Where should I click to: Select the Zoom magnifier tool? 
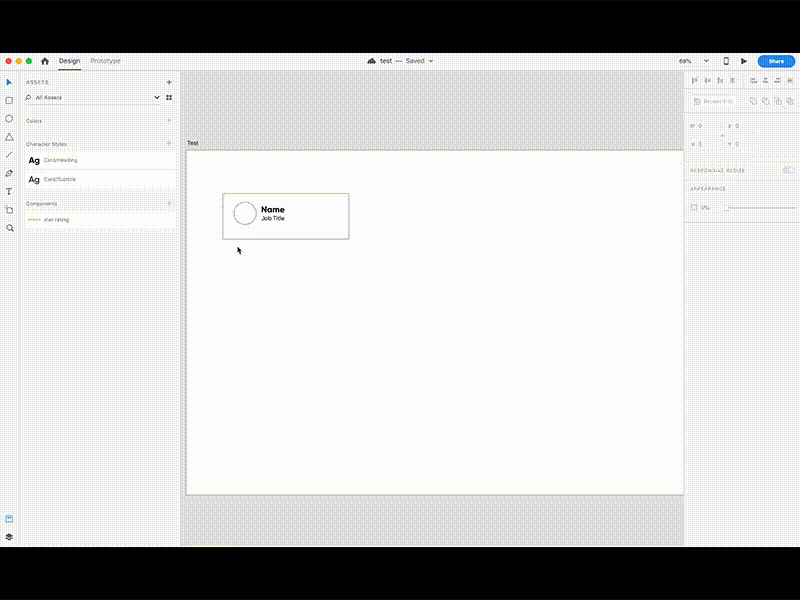click(10, 228)
